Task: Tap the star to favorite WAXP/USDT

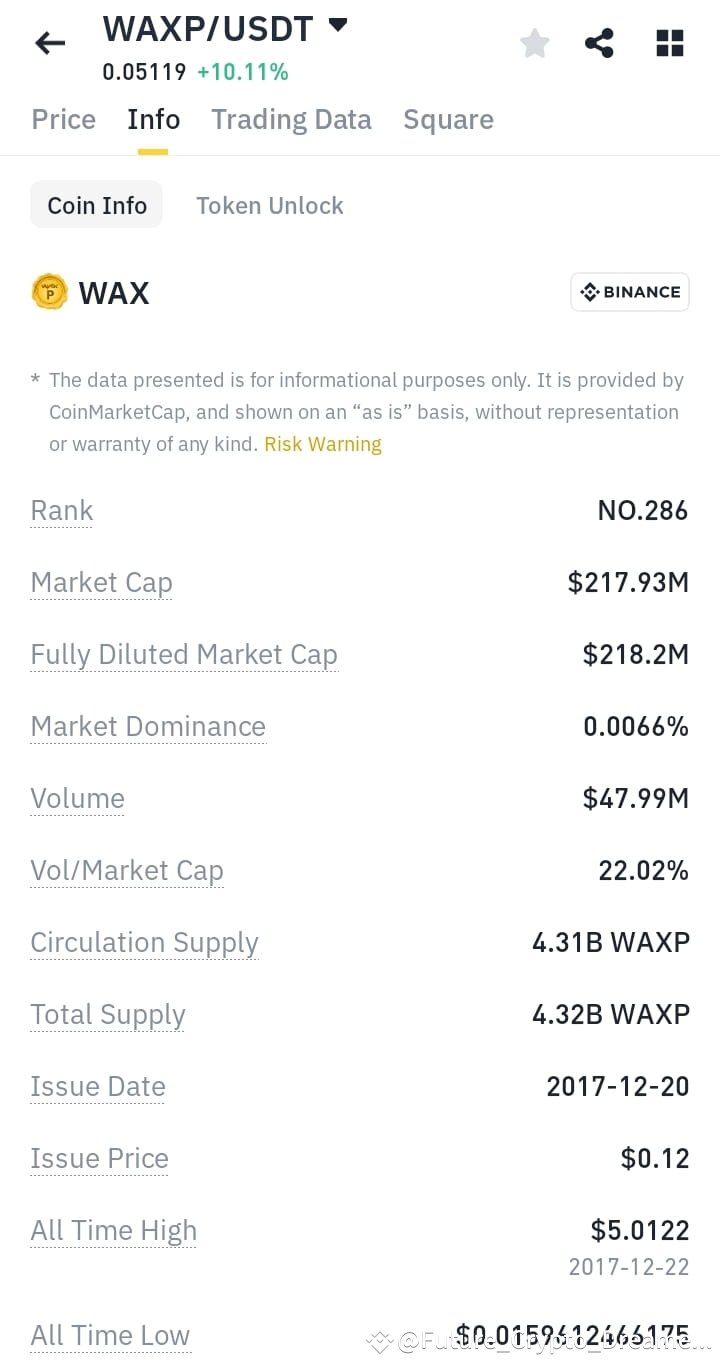Action: [x=534, y=42]
